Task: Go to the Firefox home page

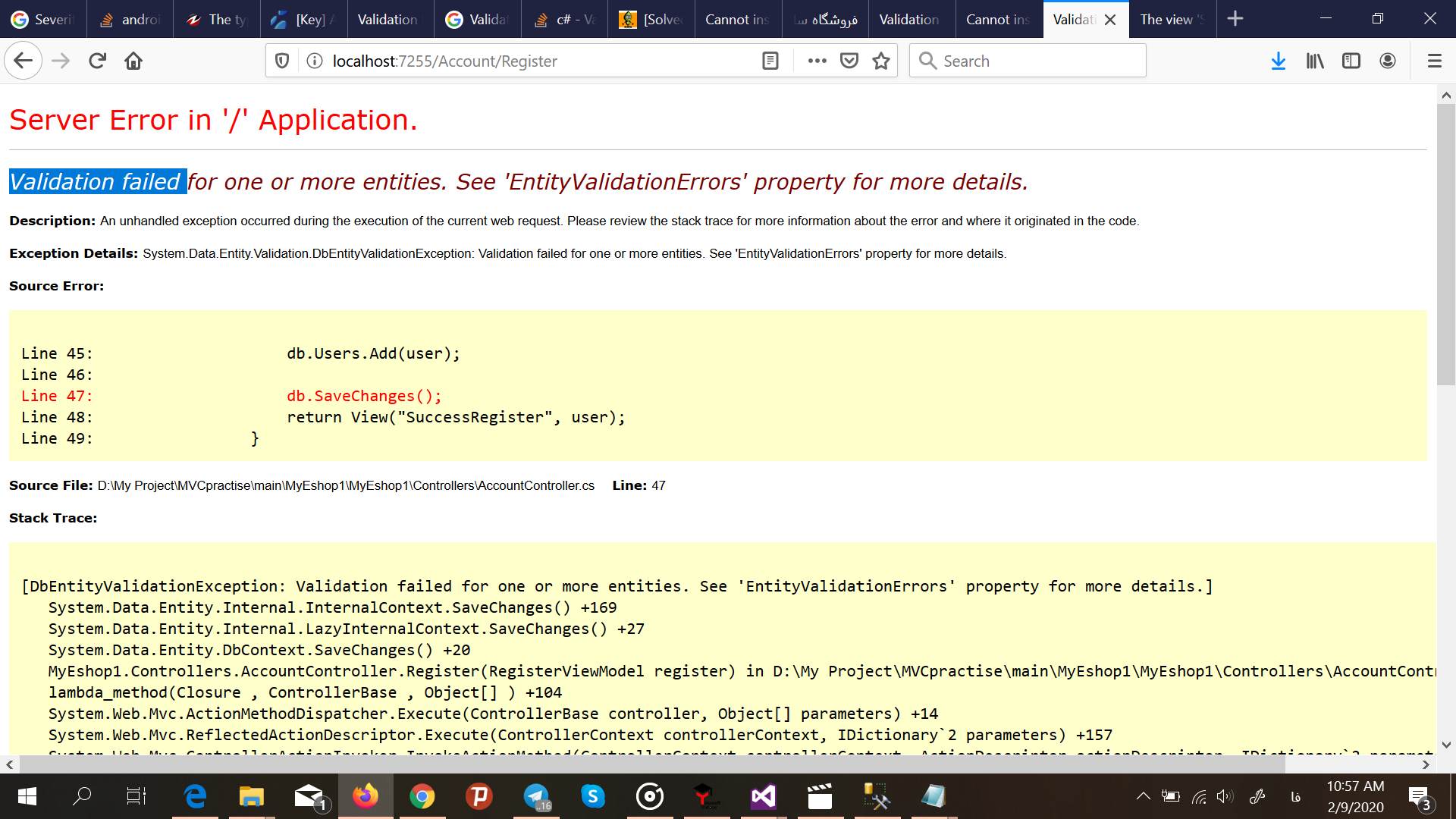Action: pyautogui.click(x=133, y=61)
